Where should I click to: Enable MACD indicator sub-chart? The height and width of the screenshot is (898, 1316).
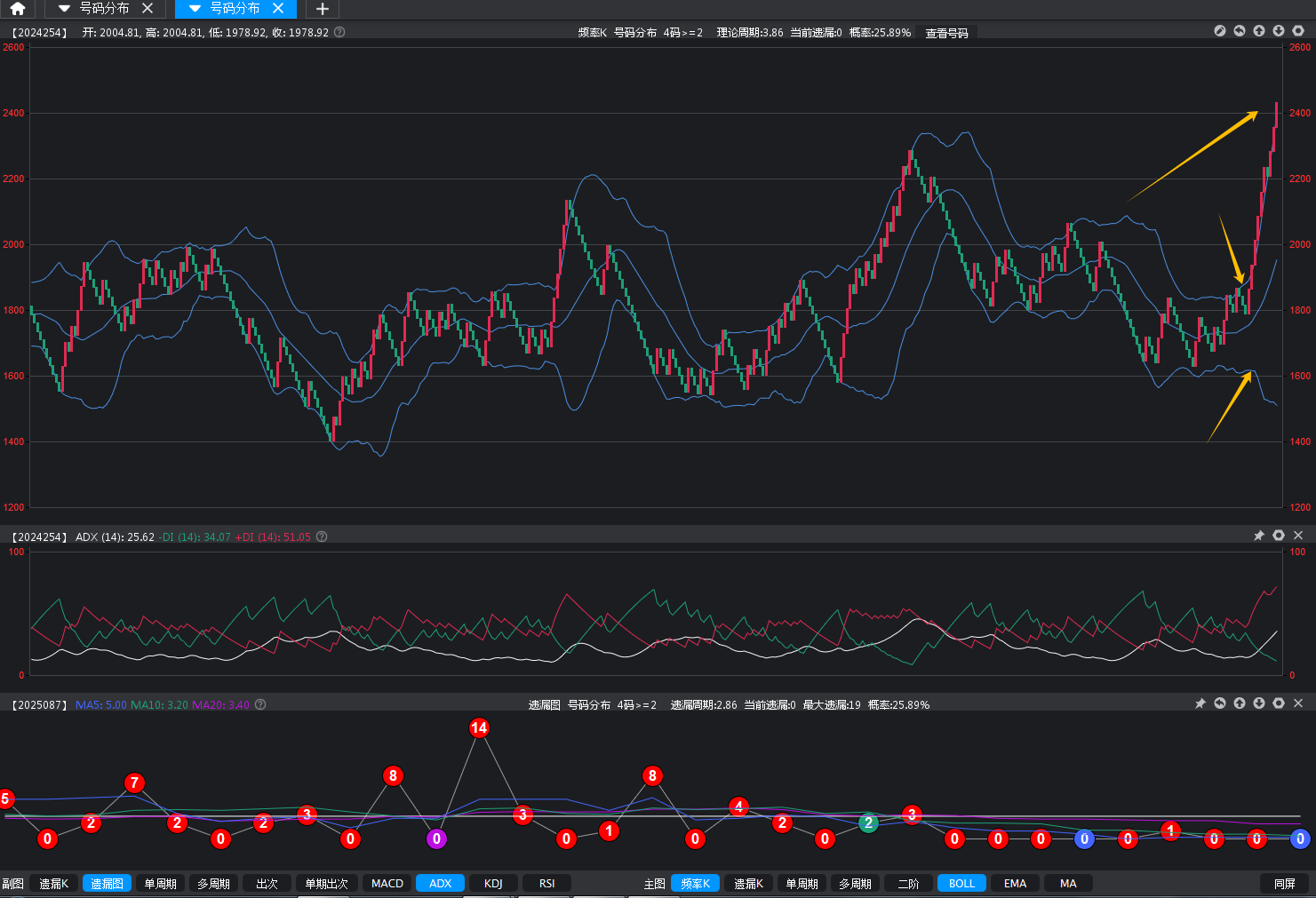tap(387, 884)
